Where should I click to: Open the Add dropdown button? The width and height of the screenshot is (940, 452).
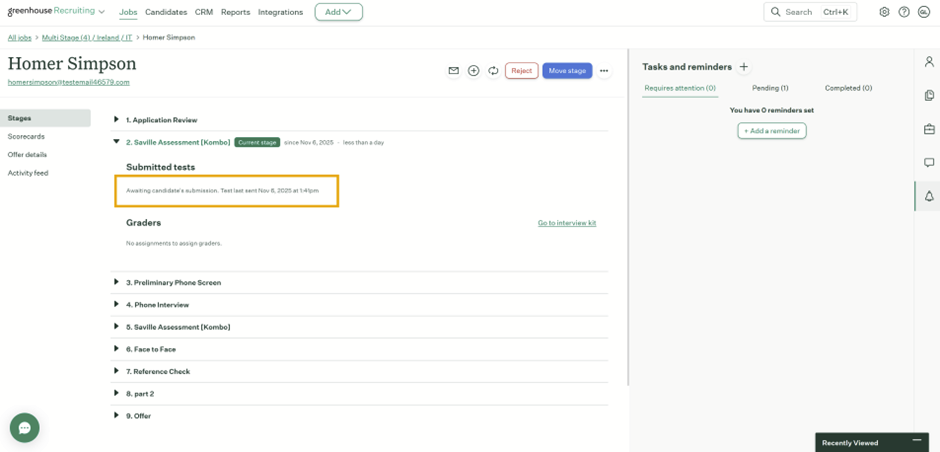pos(338,12)
